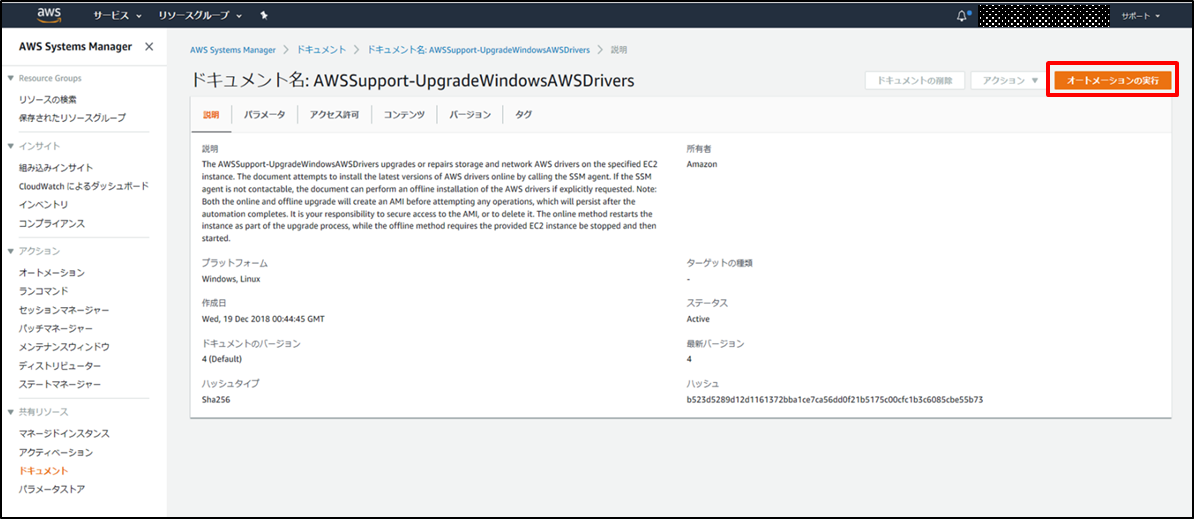This screenshot has width=1194, height=519.
Task: Switch to the コンテンツ tab
Action: pos(404,115)
